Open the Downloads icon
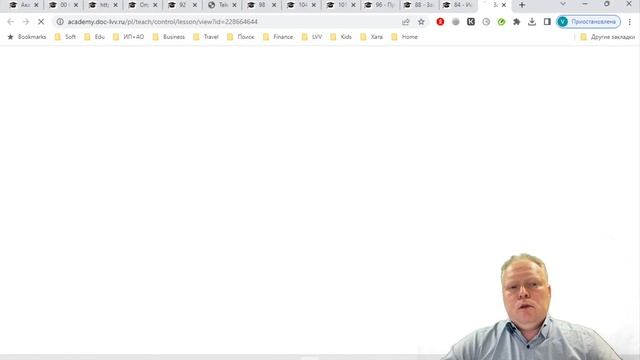Screen dimensions: 640x360 pyautogui.click(x=532, y=22)
